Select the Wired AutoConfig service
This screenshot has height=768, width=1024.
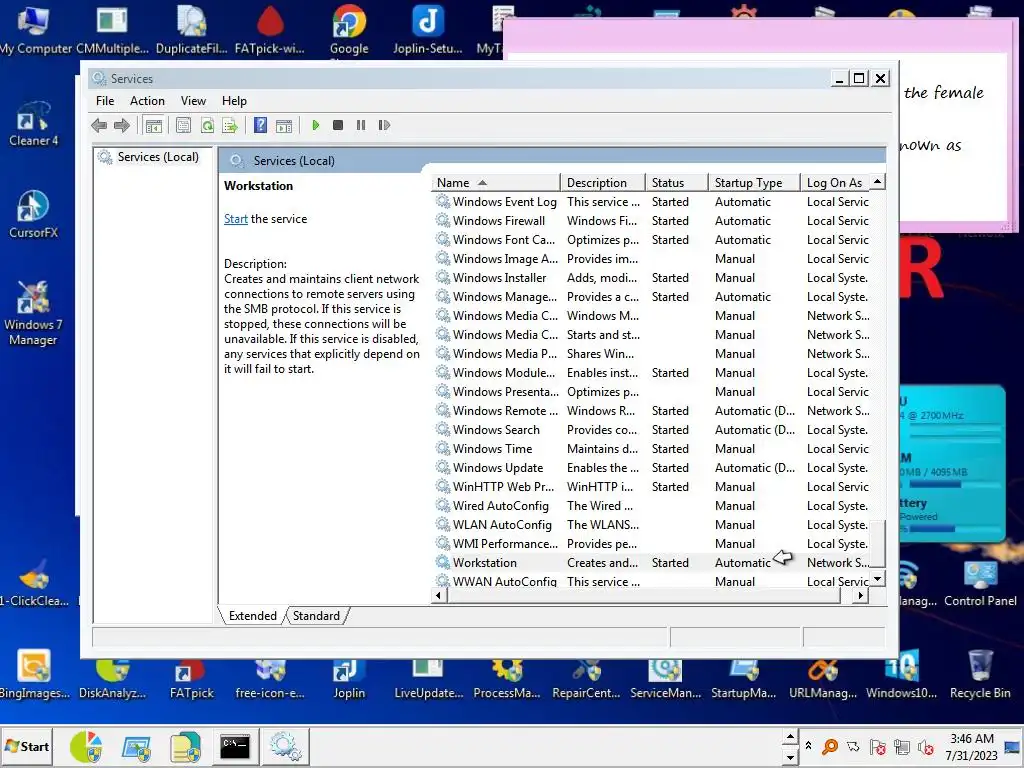pyautogui.click(x=652, y=505)
